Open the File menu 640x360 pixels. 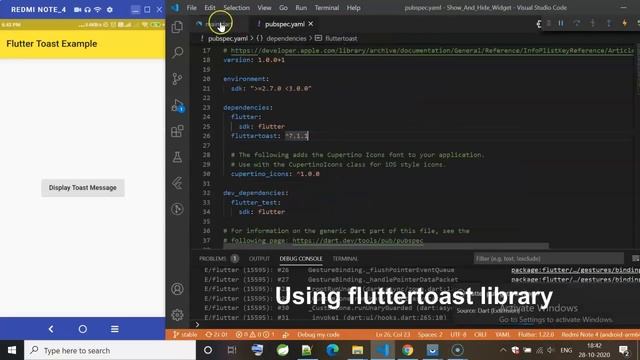191,8
